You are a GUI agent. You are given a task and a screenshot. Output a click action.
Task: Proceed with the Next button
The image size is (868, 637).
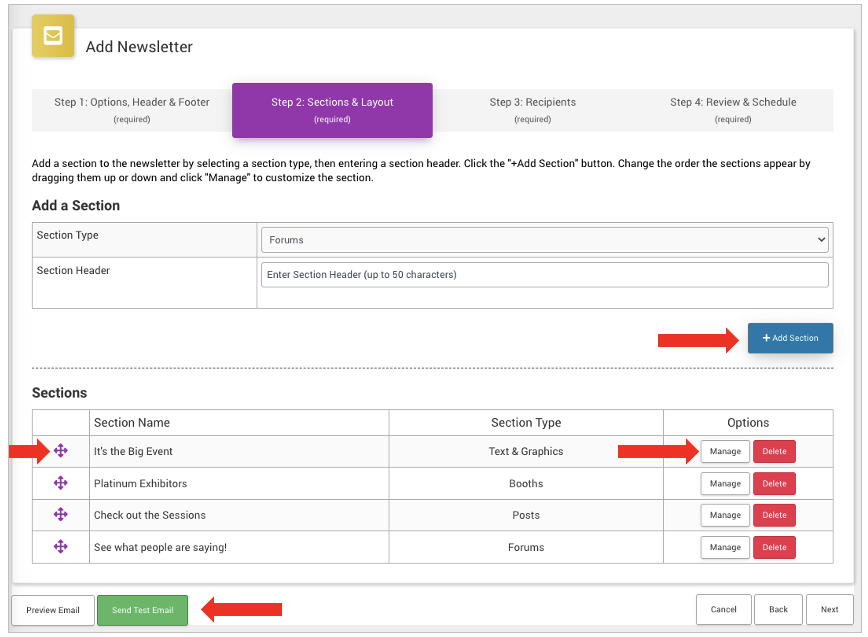point(829,609)
